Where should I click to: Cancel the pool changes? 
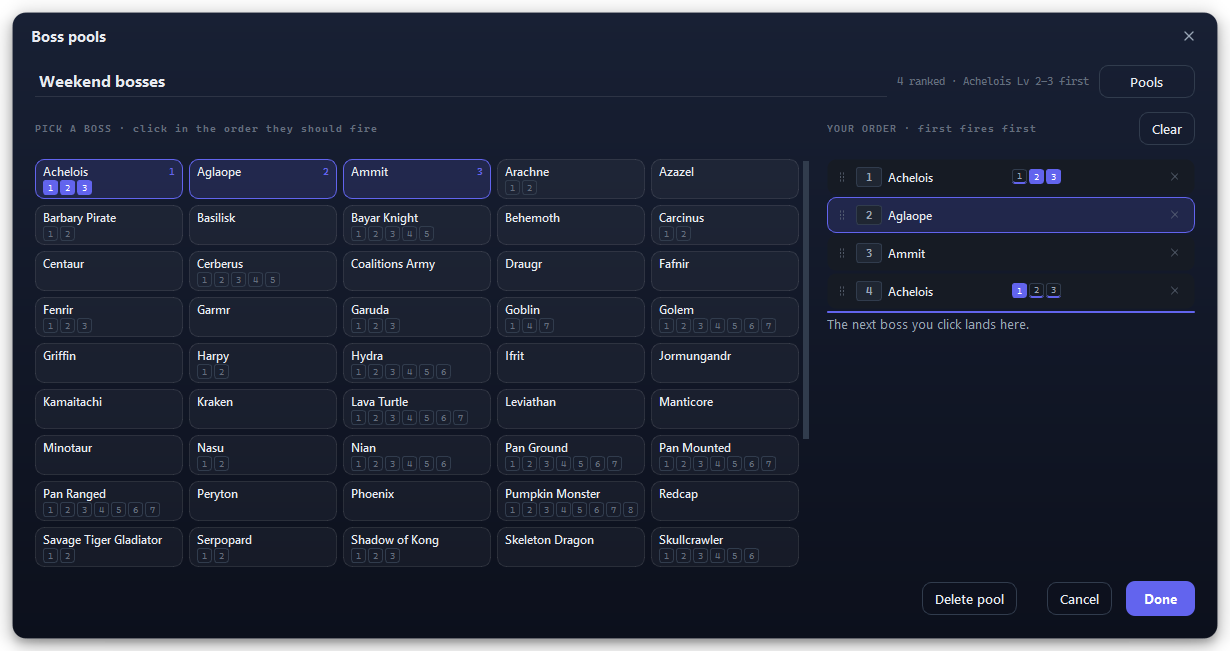1079,599
